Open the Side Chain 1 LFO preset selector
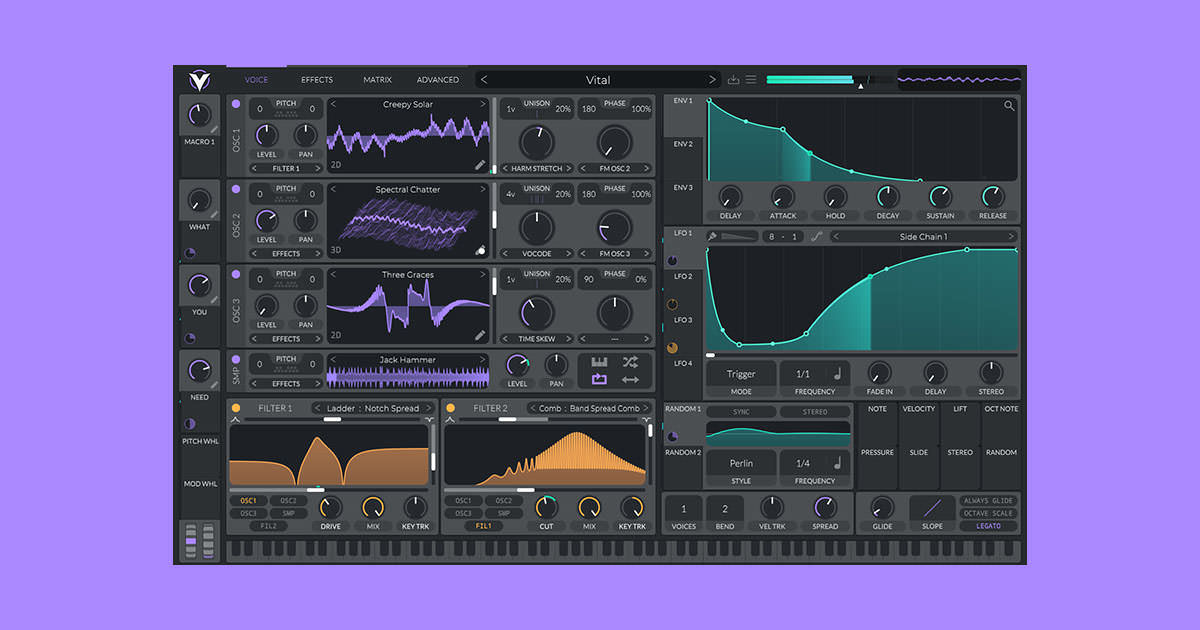1200x630 pixels. pos(924,237)
